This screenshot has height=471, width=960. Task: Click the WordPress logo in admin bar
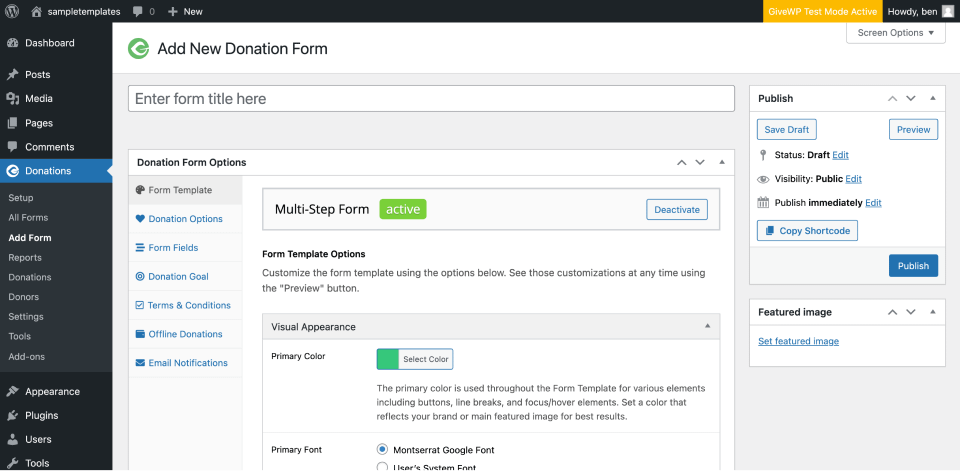(13, 11)
